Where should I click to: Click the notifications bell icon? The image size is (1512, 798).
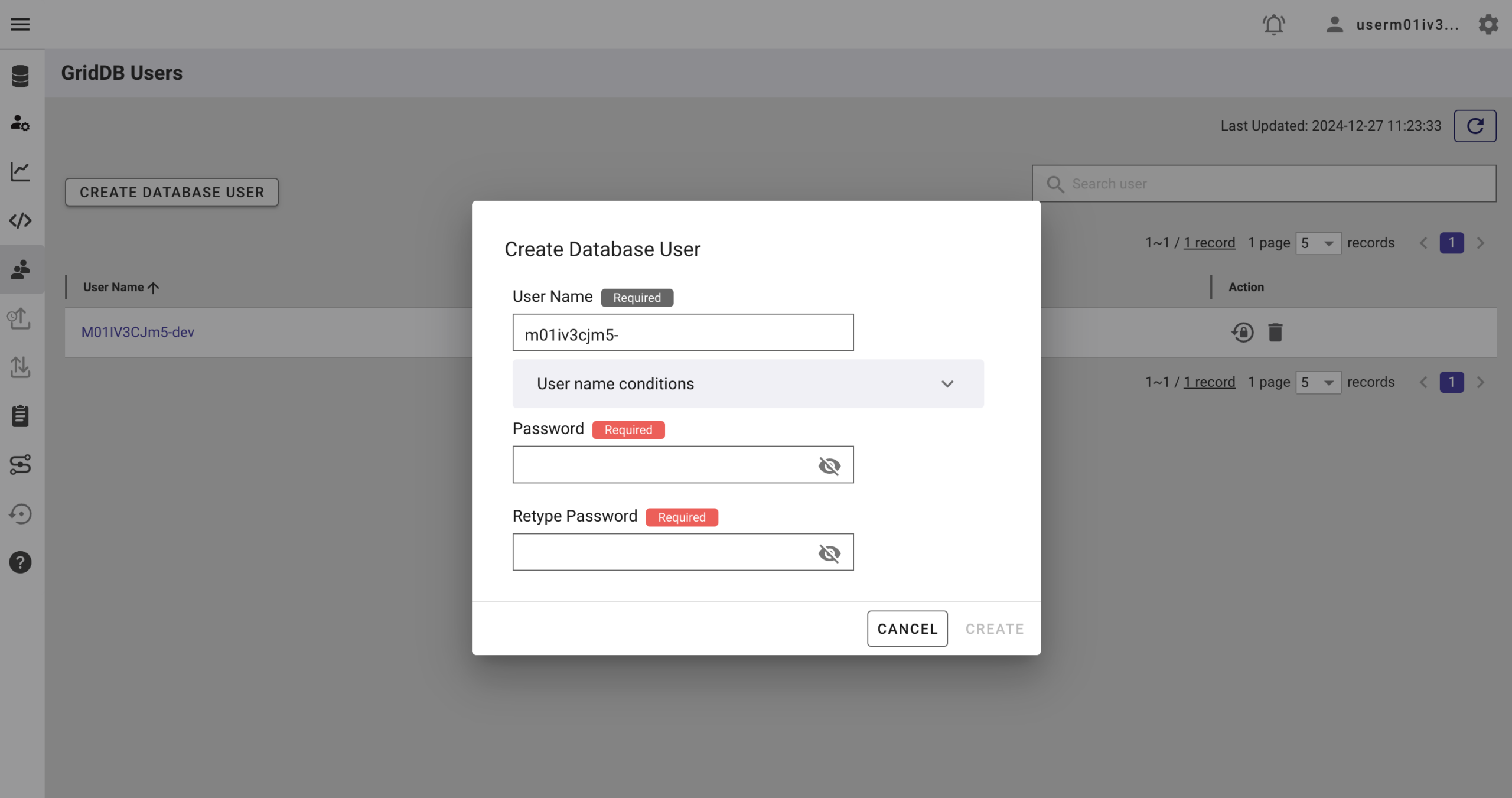pos(1273,24)
